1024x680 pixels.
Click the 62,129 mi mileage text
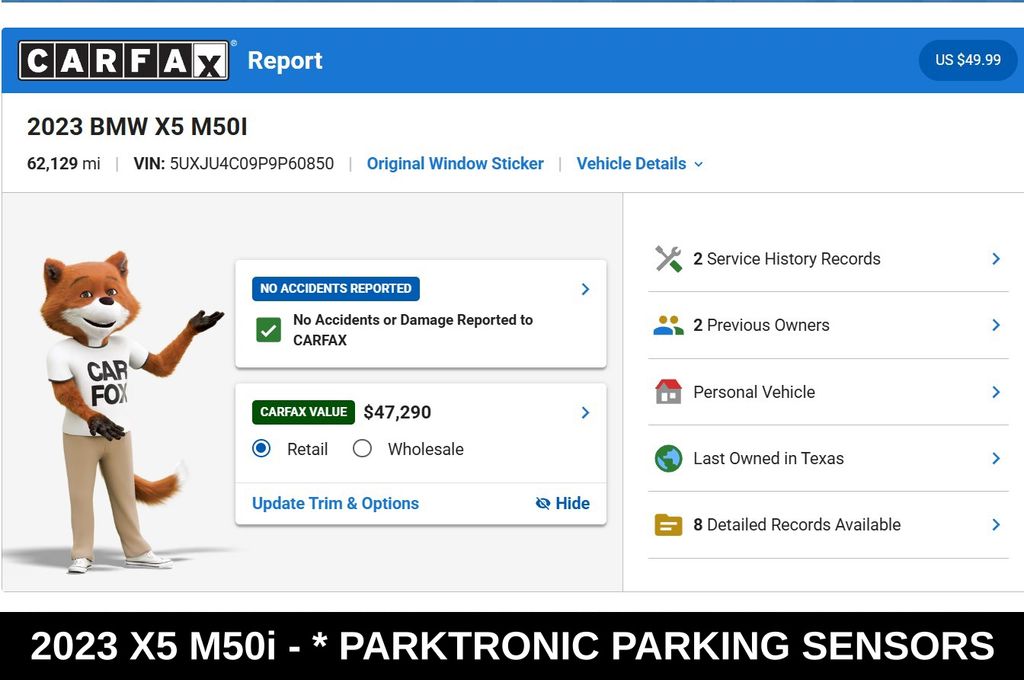click(63, 163)
